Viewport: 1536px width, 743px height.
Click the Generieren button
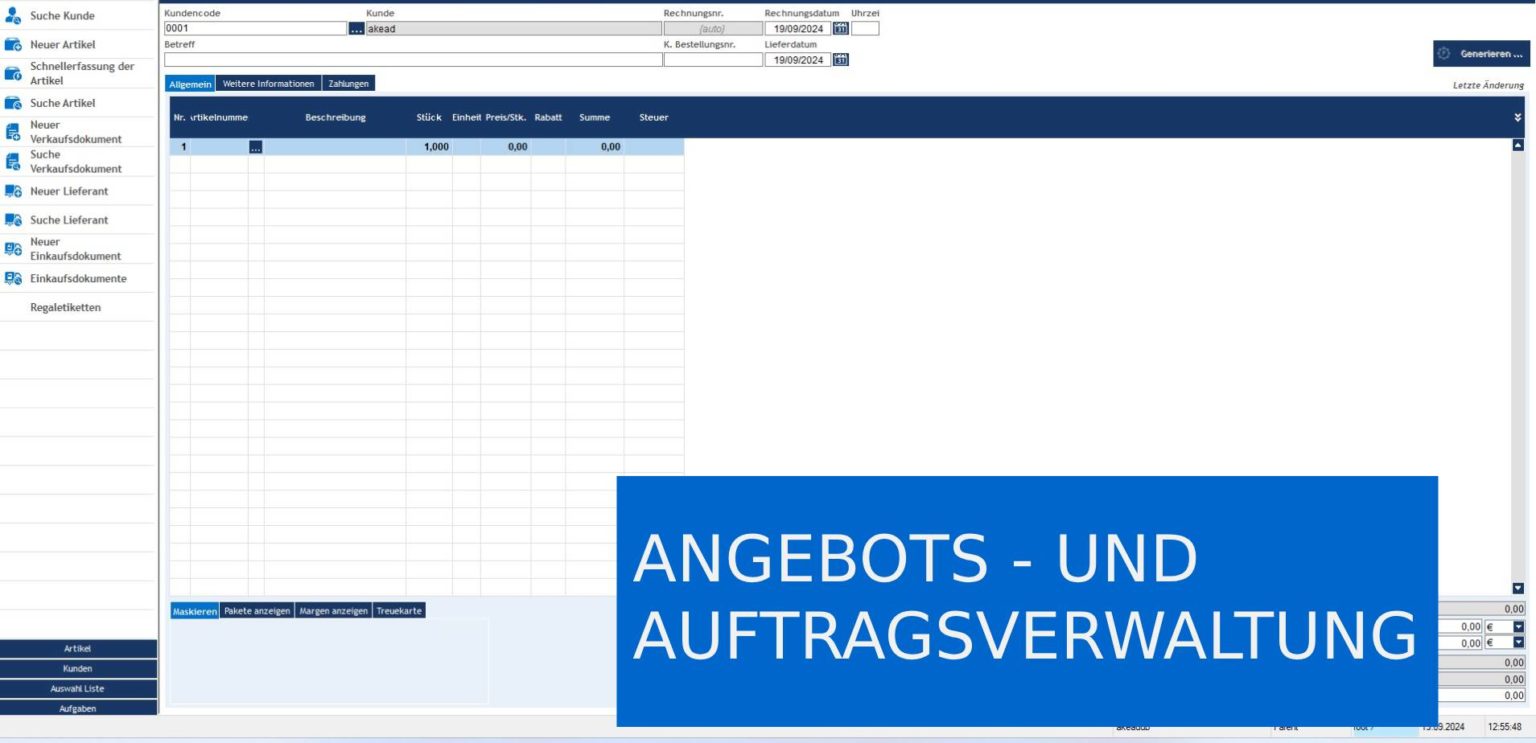[1481, 54]
